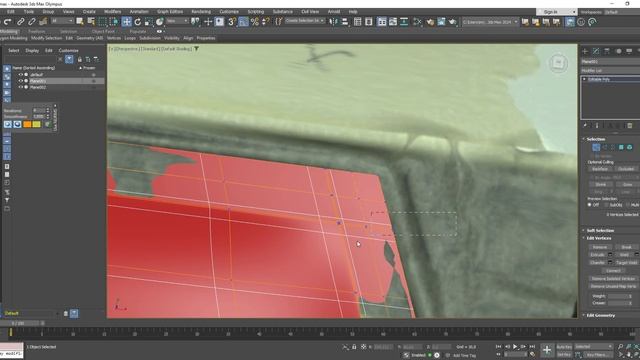The height and width of the screenshot is (360, 640).
Task: Collapse the Selection rollout
Action: (596, 139)
